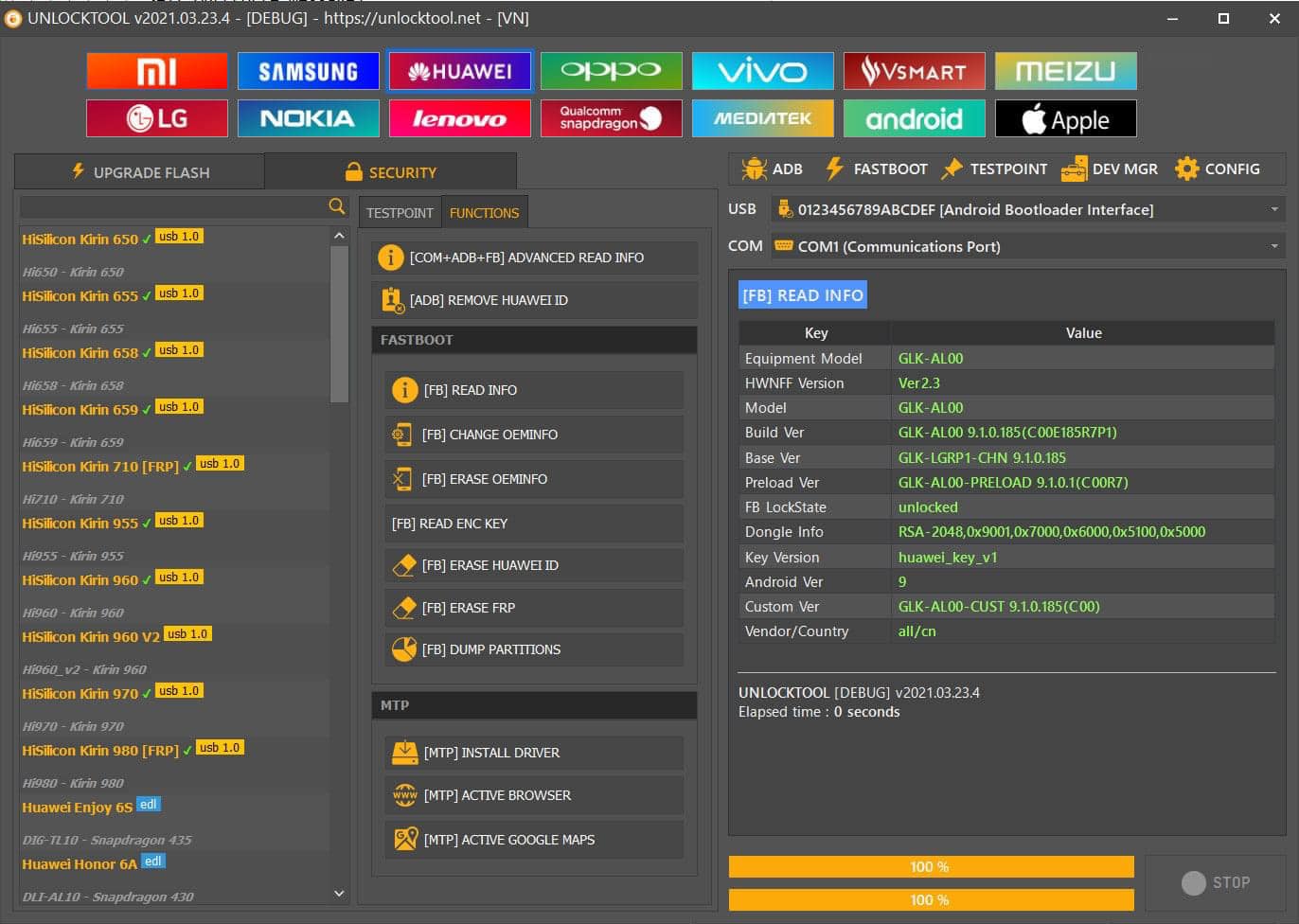1299x924 pixels.
Task: Click the Dongle Info RSA-2048 value
Action: tap(1052, 532)
